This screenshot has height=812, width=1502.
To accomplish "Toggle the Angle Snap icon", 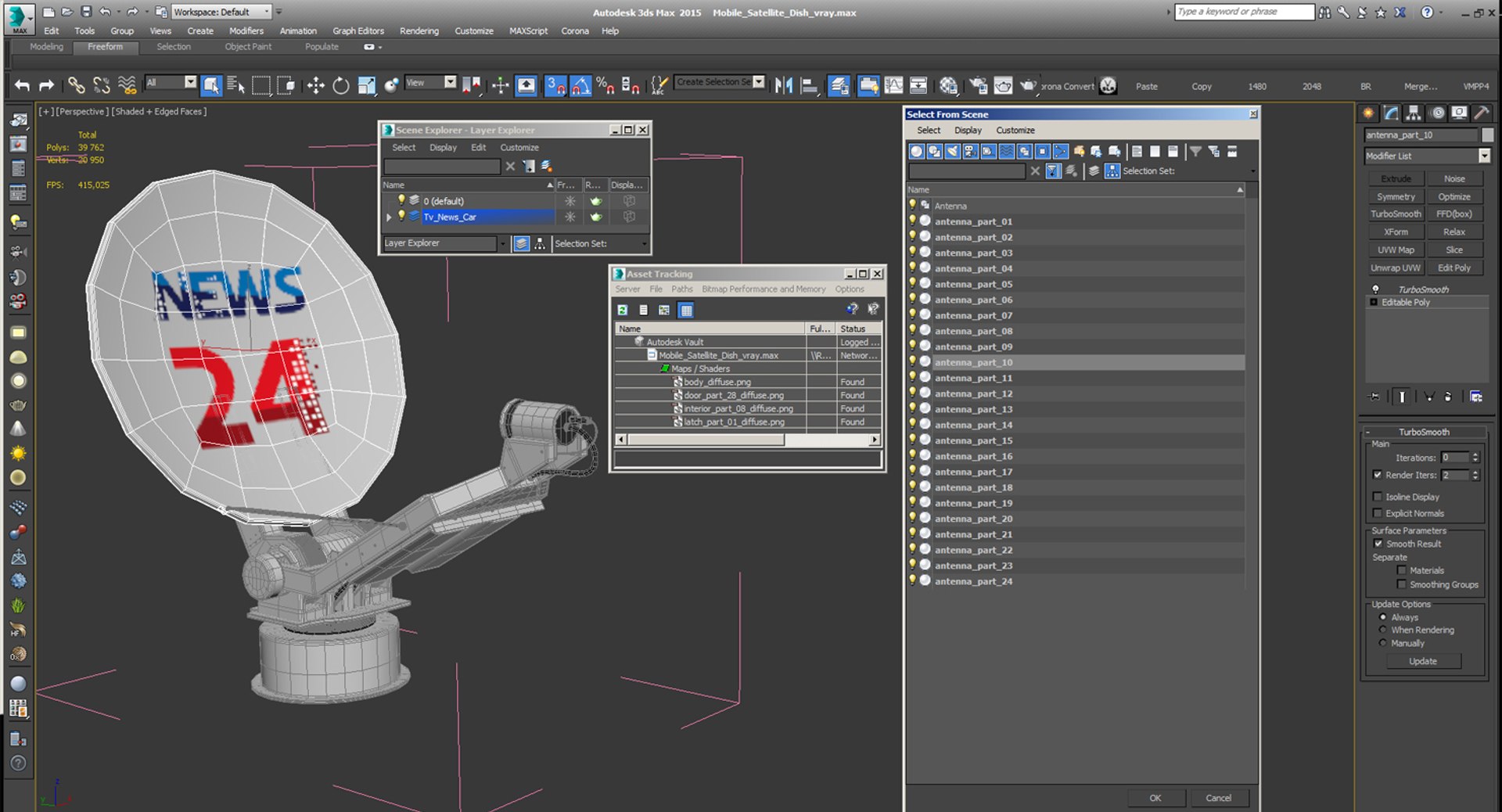I will click(580, 85).
